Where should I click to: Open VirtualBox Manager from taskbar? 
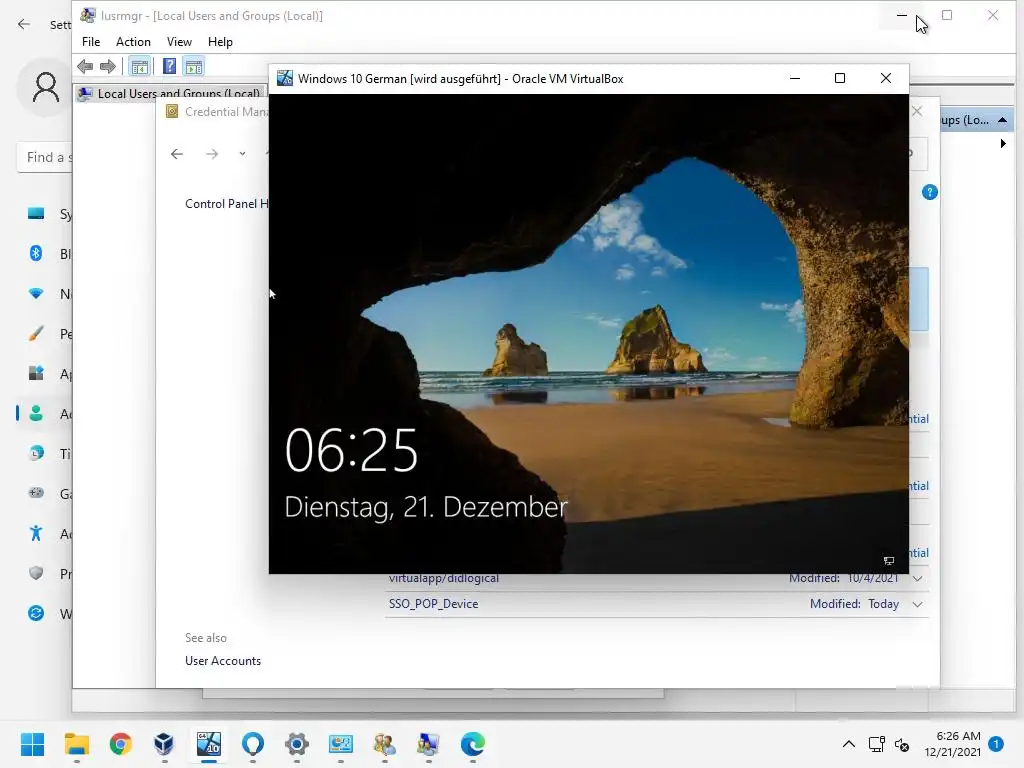(x=164, y=744)
